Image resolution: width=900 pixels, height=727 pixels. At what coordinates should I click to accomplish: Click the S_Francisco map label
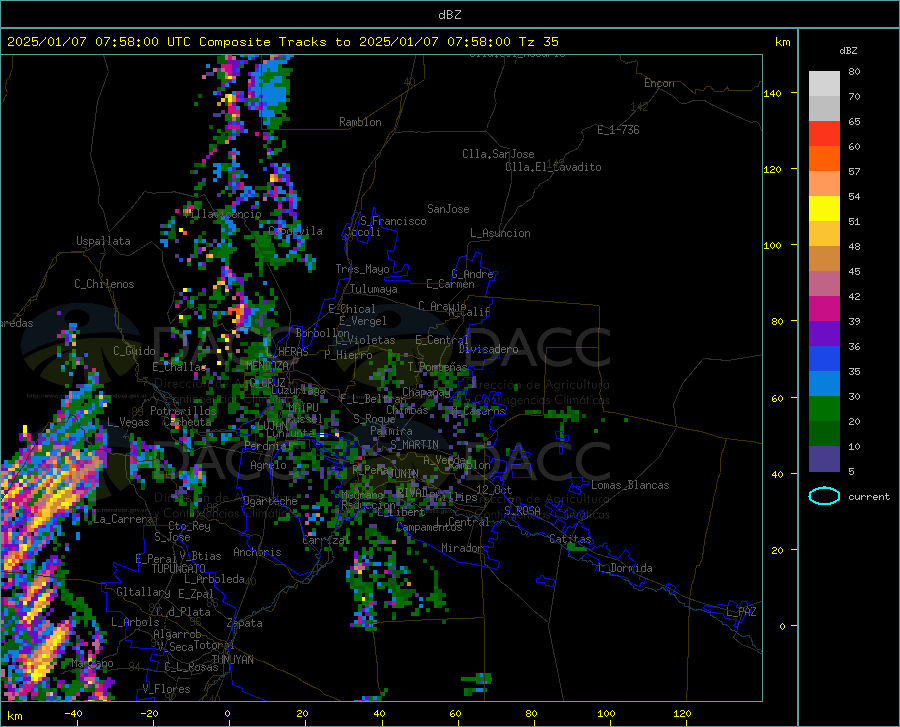point(393,221)
